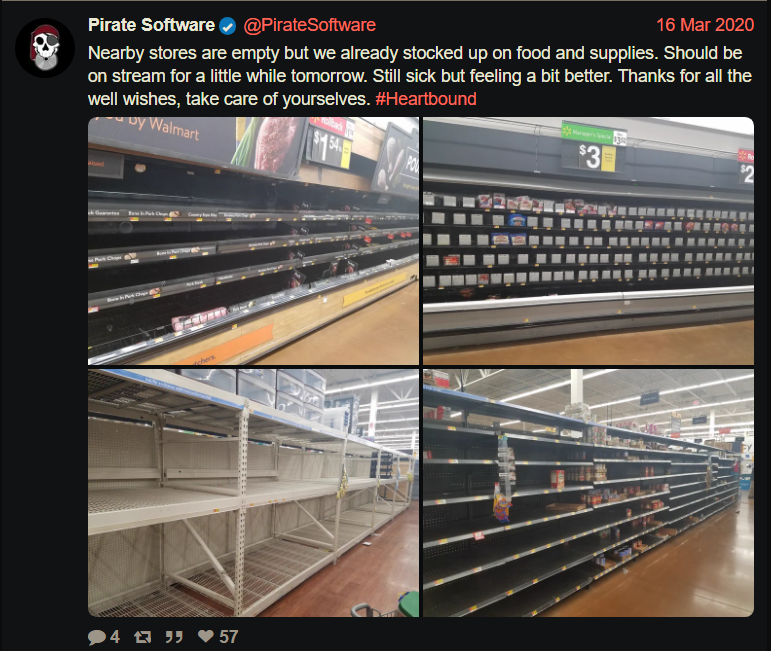Viewport: 771px width, 651px height.
Task: Click the tweet text line 'well wishes, take care'
Action: coord(229,99)
